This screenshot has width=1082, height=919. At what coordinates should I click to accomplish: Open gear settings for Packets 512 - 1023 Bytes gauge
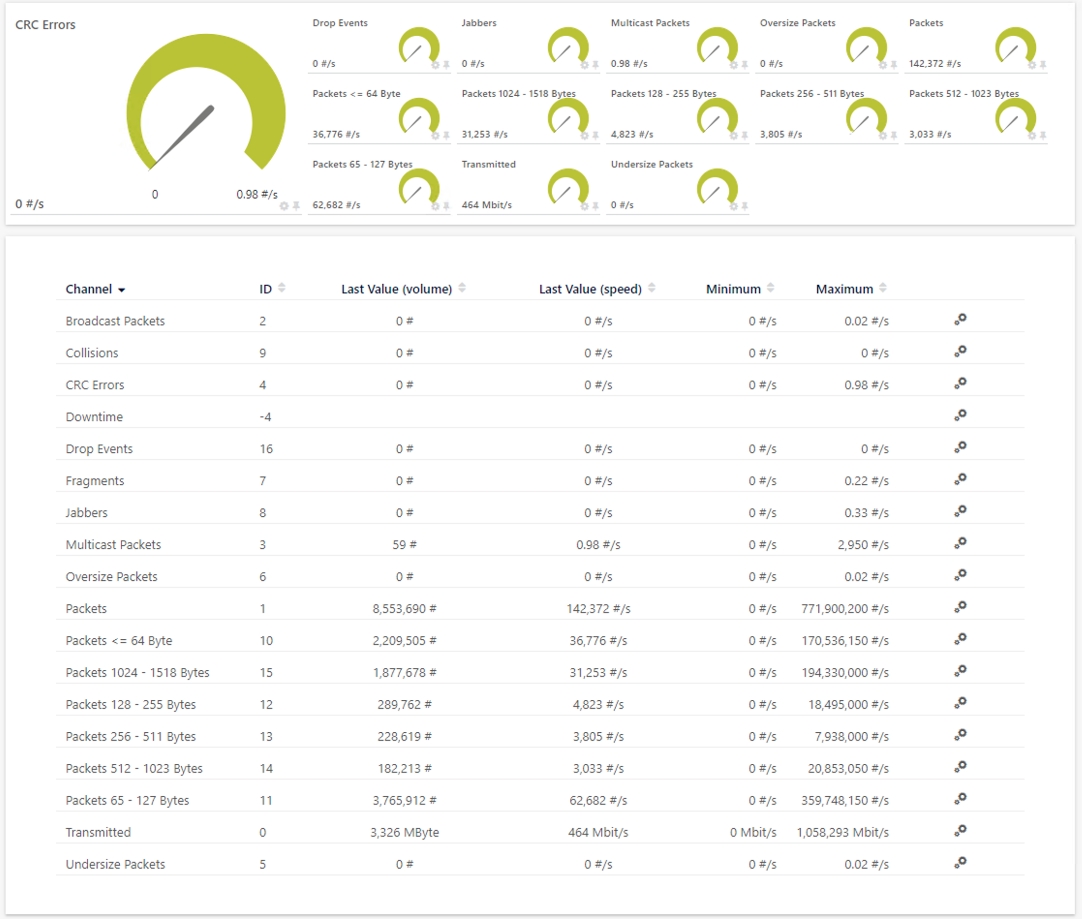(1031, 136)
